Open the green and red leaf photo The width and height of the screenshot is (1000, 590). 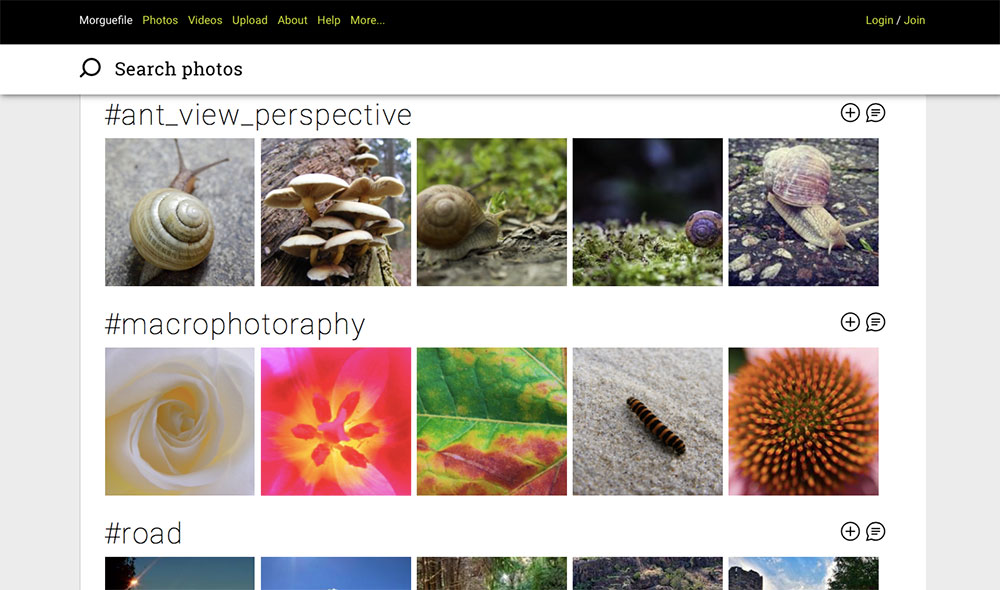tap(492, 422)
